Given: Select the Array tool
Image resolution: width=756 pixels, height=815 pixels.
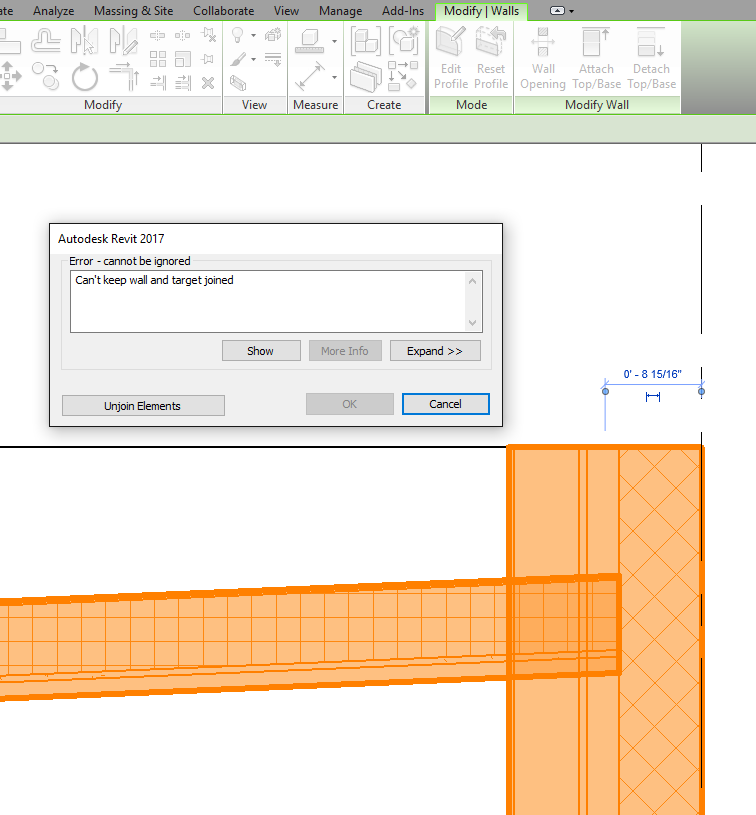Looking at the screenshot, I should [158, 59].
